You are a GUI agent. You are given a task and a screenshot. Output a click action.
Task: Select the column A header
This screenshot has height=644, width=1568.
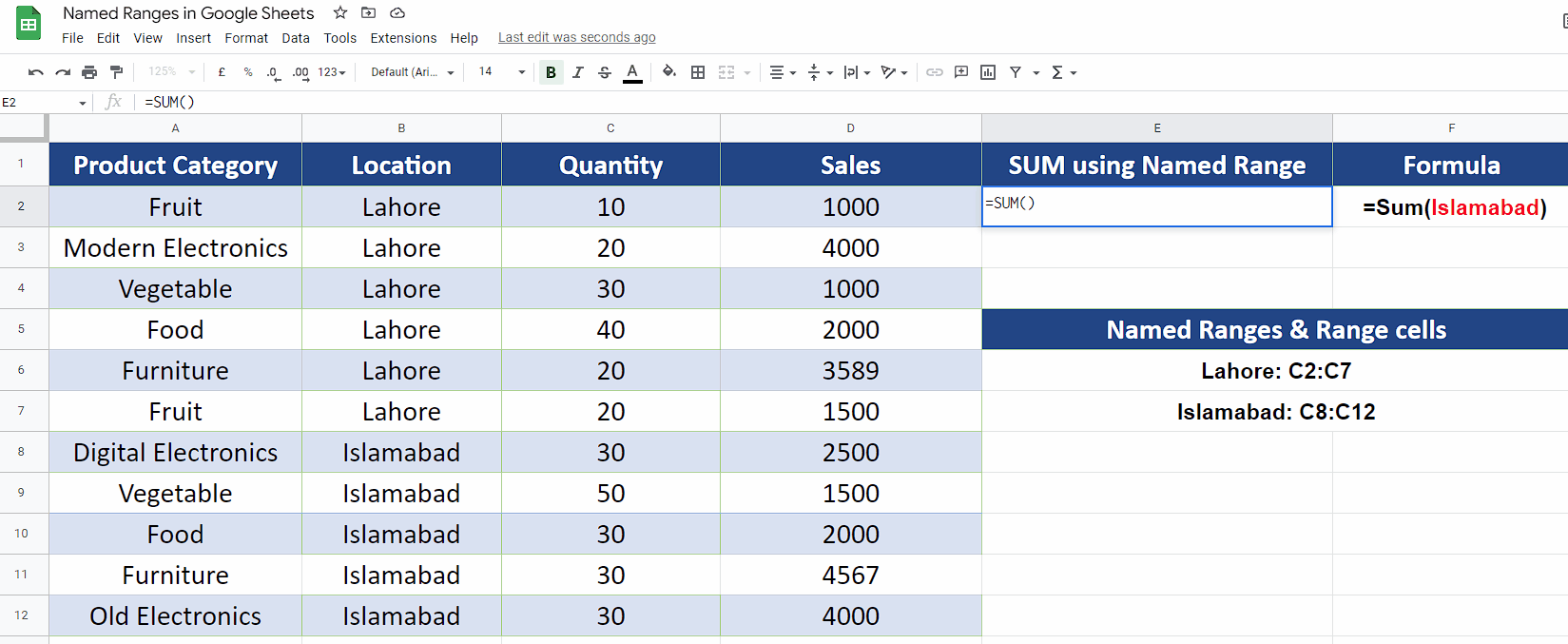[175, 128]
